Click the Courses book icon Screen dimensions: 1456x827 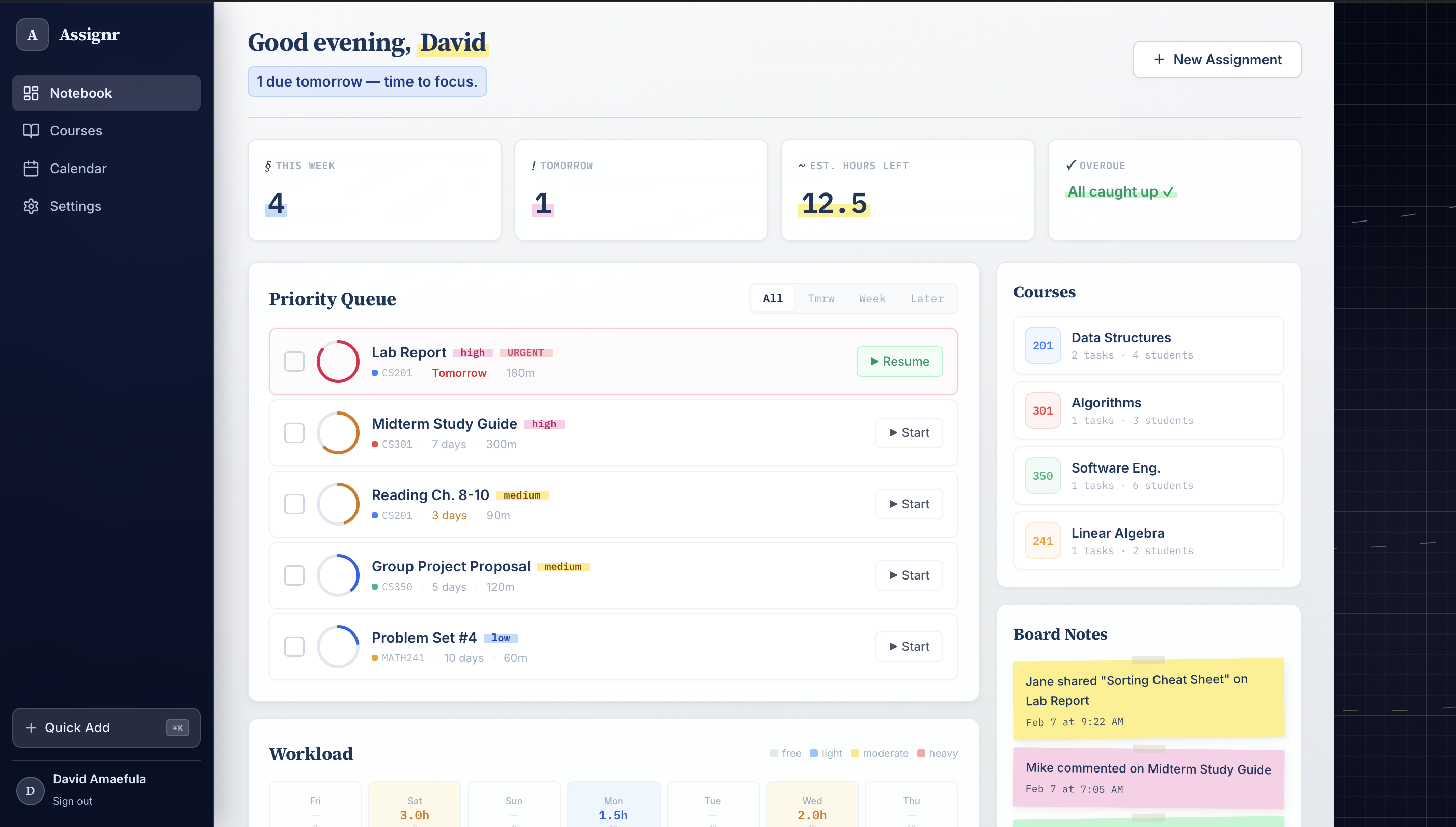[x=31, y=131]
